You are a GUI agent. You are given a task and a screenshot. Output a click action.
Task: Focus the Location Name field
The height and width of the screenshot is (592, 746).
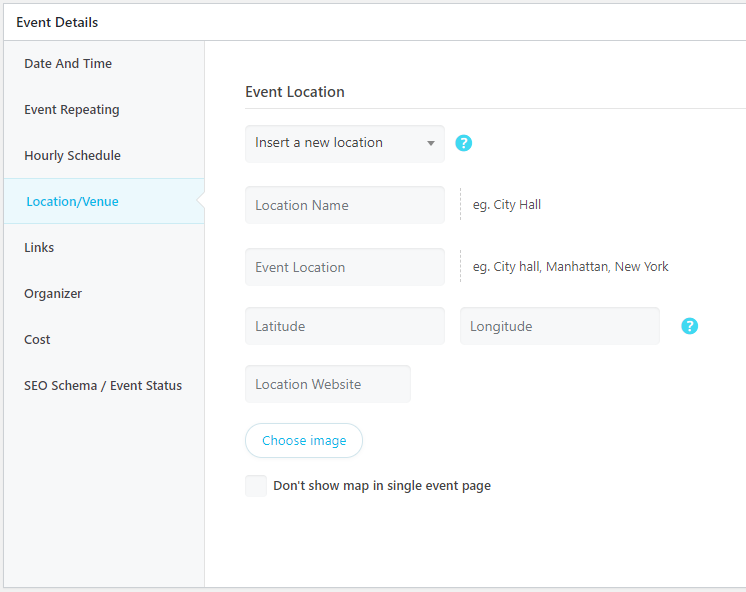point(345,205)
